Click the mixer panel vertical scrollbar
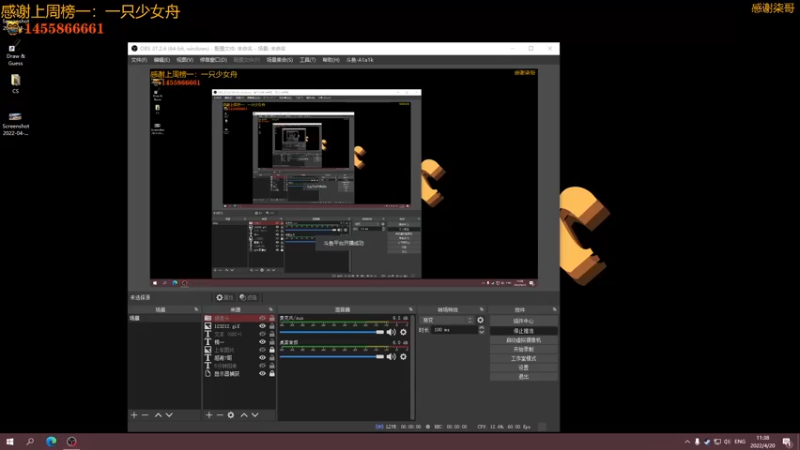This screenshot has height=450, width=800. click(x=412, y=367)
